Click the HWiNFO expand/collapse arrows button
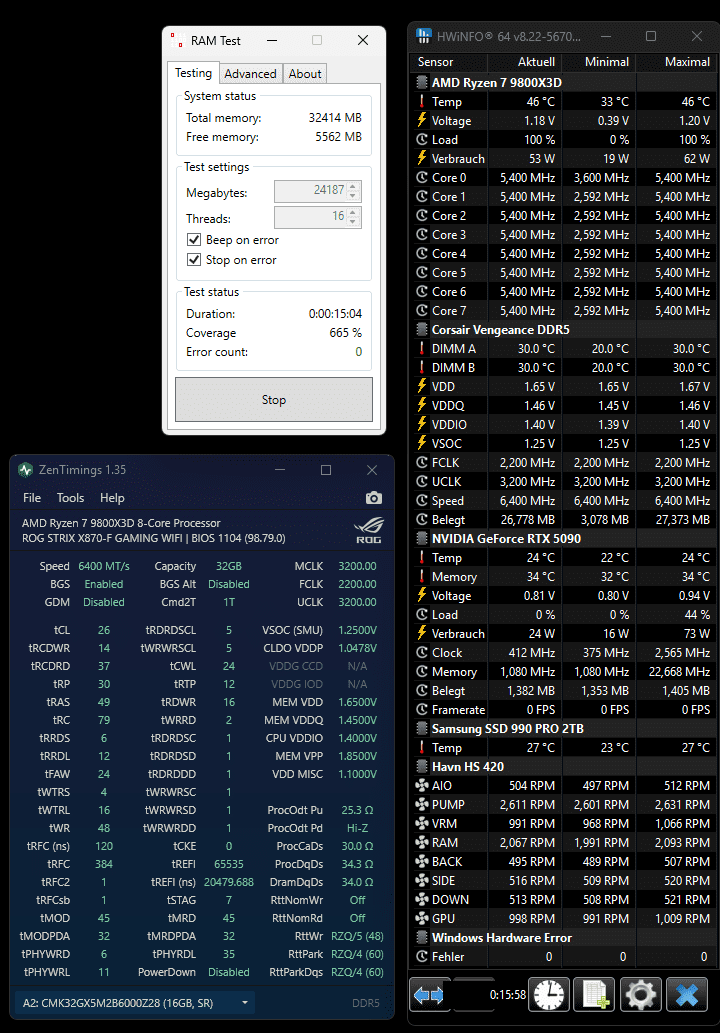 429,994
